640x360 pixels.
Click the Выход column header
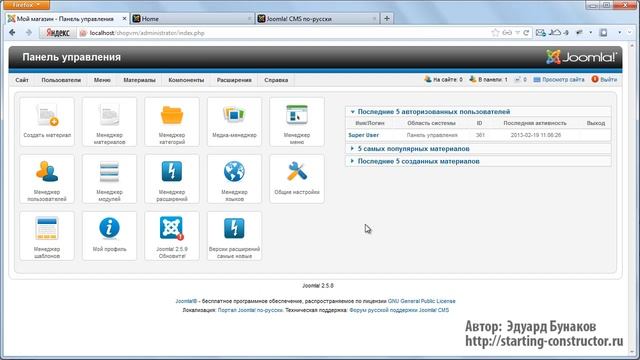point(596,123)
